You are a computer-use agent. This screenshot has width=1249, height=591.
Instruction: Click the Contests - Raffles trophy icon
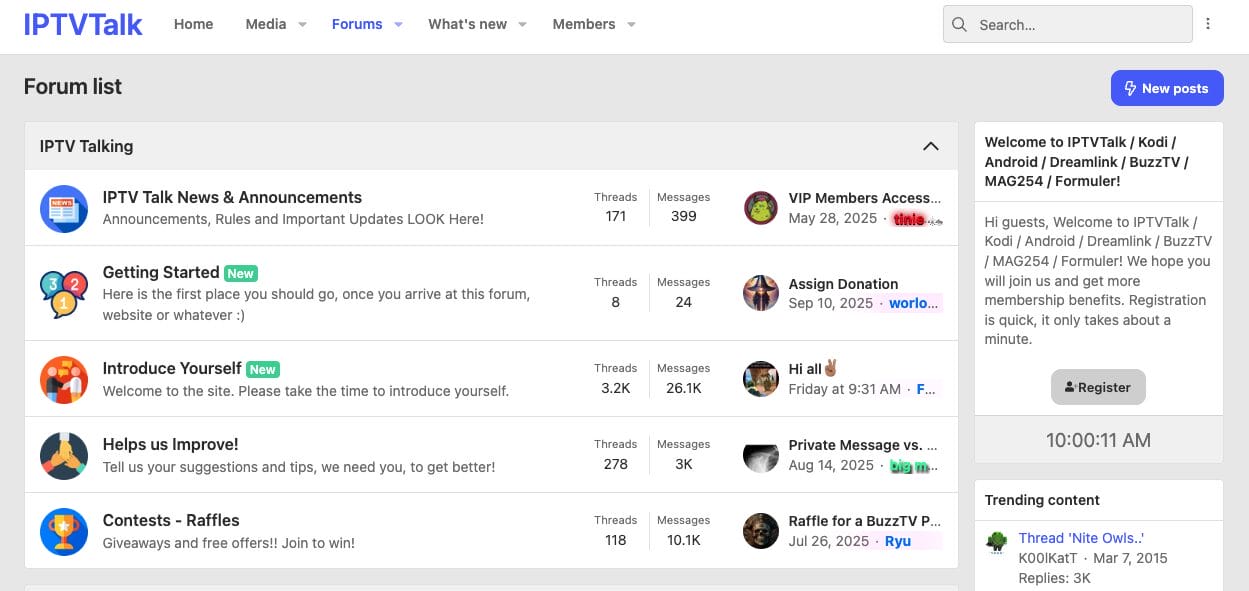pyautogui.click(x=64, y=531)
